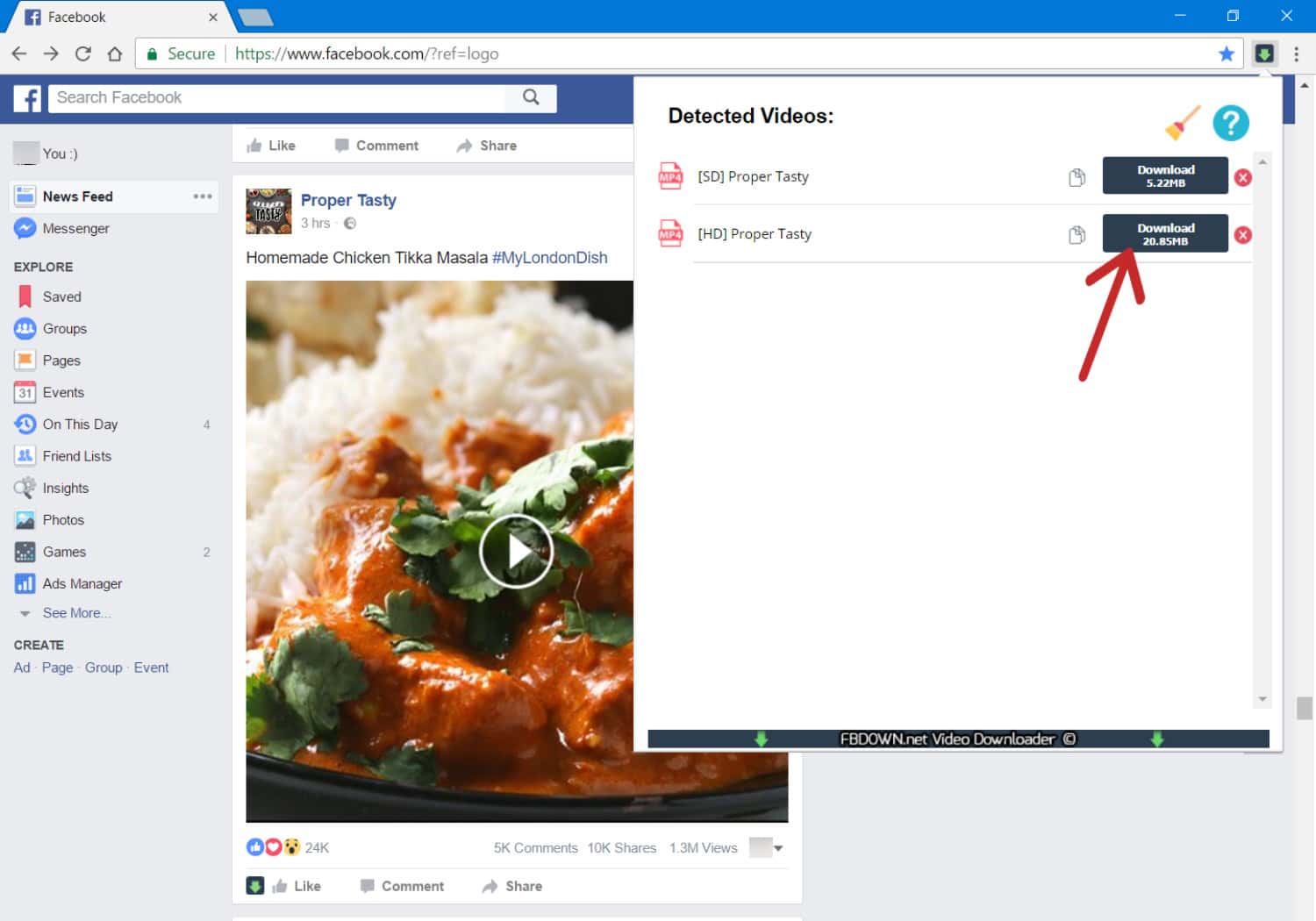Open Friend Lists in sidebar
This screenshot has height=921, width=1316.
63,456
